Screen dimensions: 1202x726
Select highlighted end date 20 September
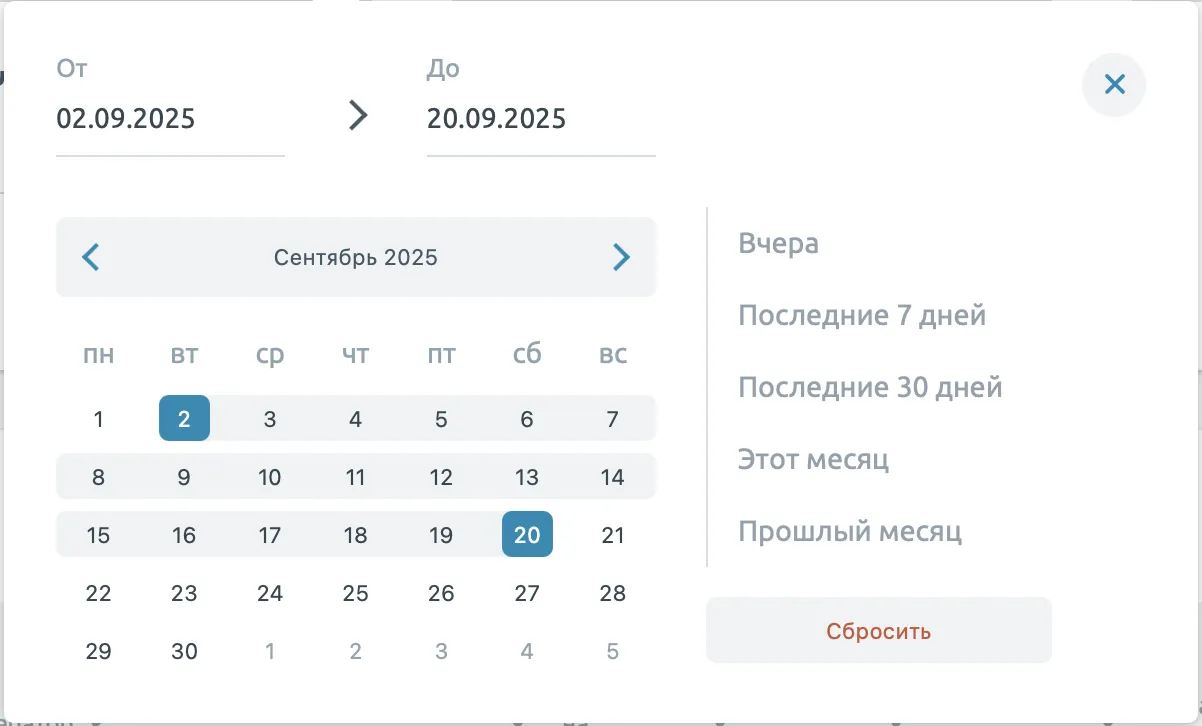527,535
